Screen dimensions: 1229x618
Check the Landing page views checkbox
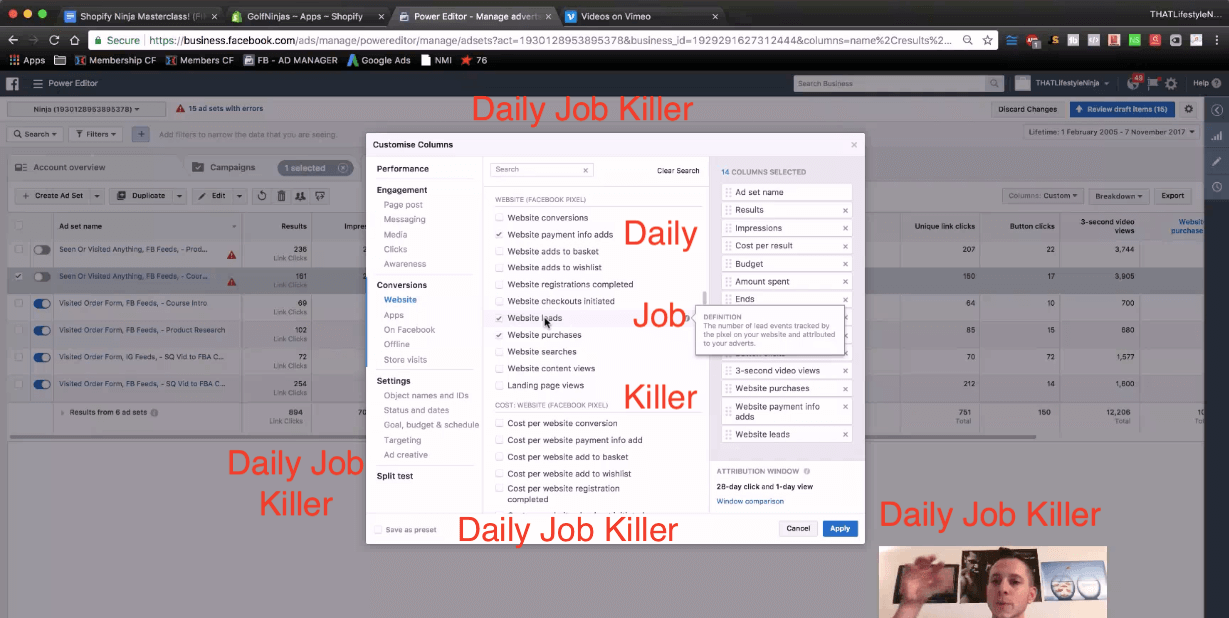tap(499, 385)
